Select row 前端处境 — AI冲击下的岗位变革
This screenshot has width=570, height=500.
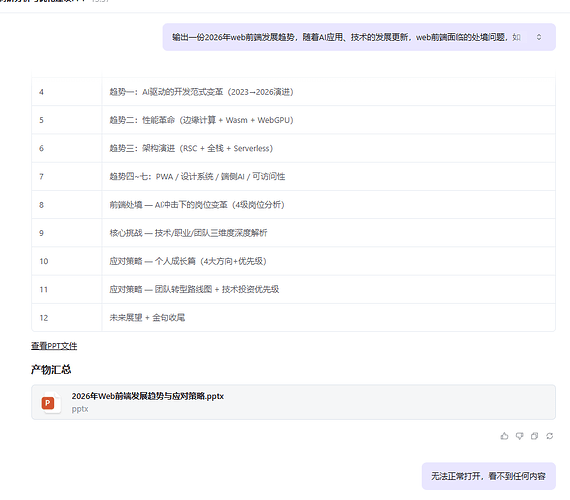tap(293, 205)
